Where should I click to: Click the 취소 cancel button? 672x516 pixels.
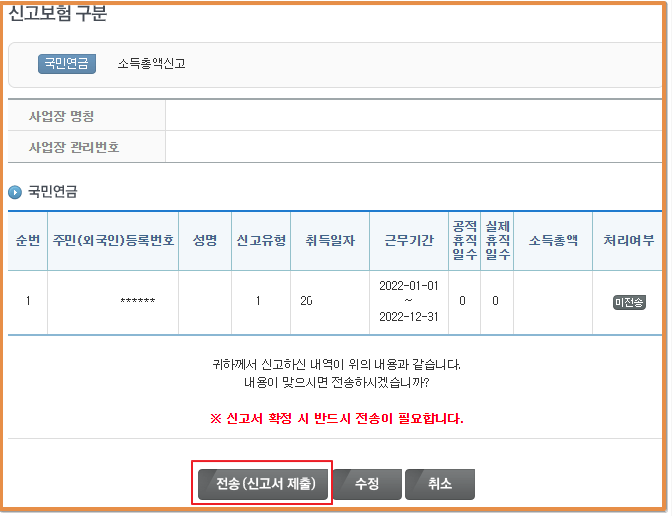point(440,484)
